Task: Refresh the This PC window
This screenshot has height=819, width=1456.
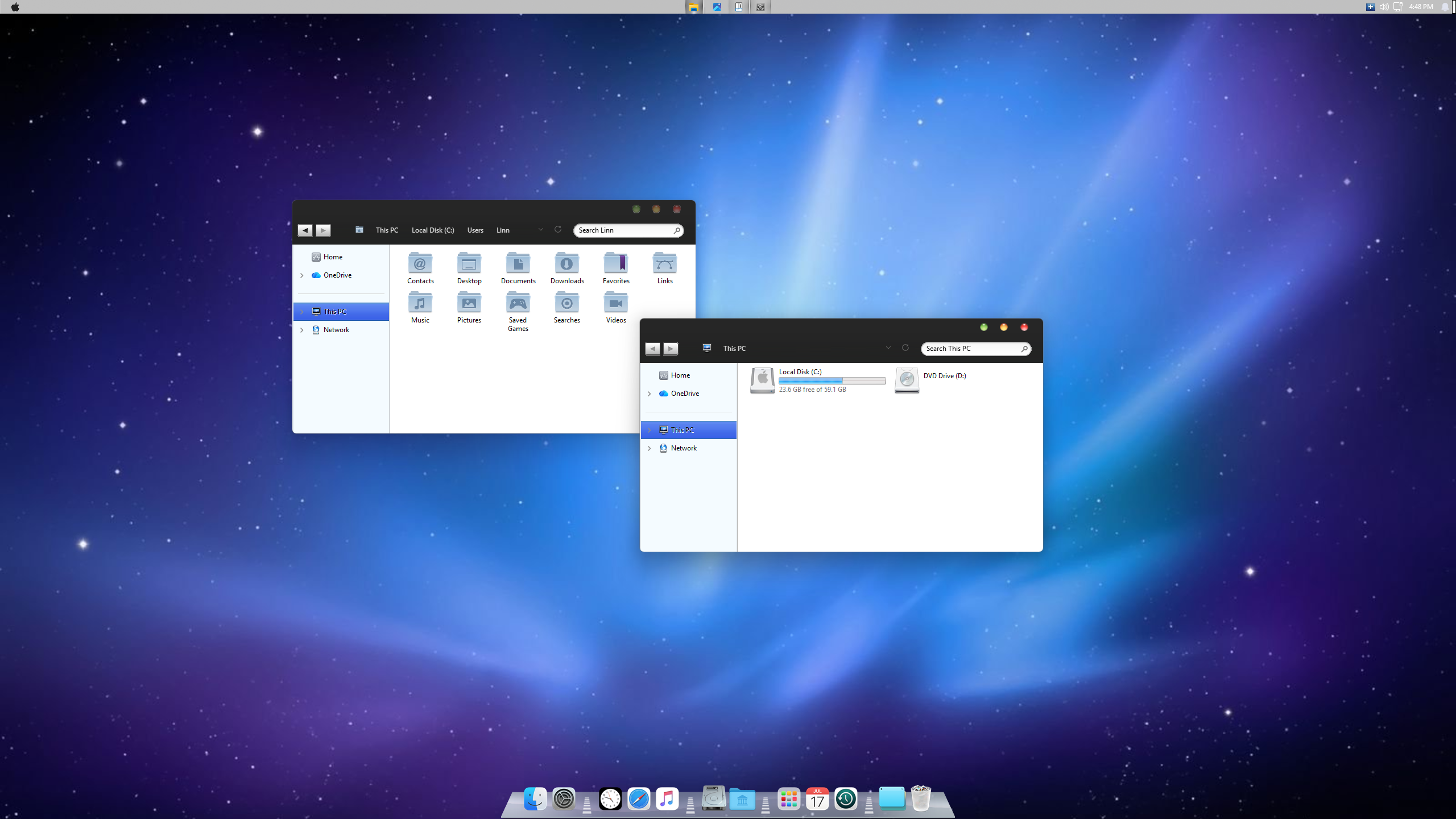Action: point(905,348)
